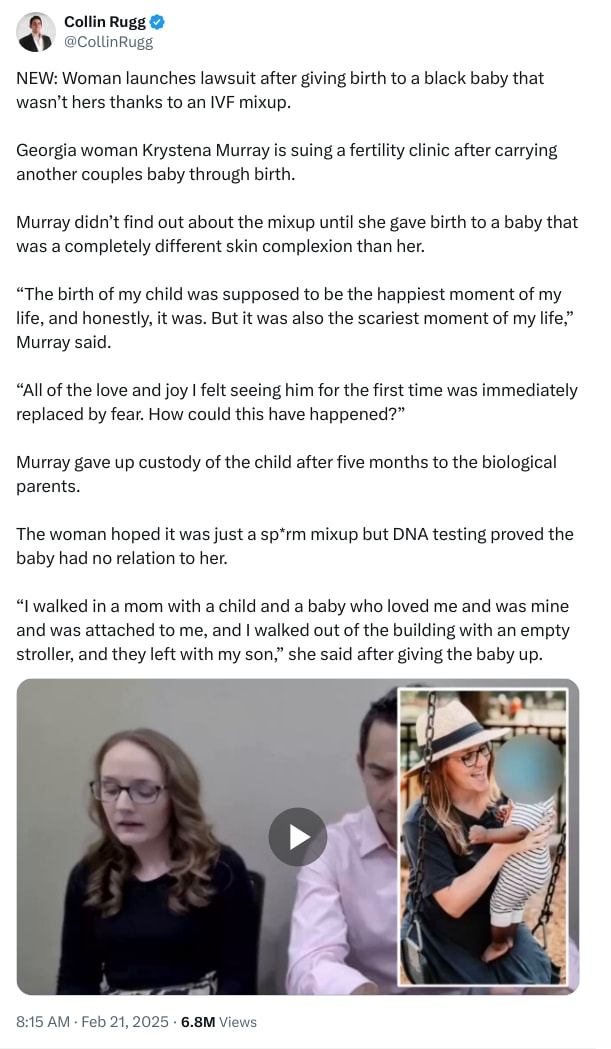
Task: Click the "I walked in a mom" quote
Action: click(x=296, y=630)
